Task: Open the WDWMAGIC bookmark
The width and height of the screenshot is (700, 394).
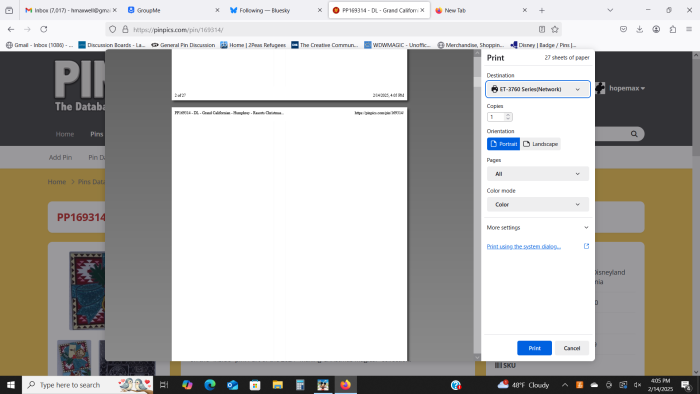Action: point(397,45)
